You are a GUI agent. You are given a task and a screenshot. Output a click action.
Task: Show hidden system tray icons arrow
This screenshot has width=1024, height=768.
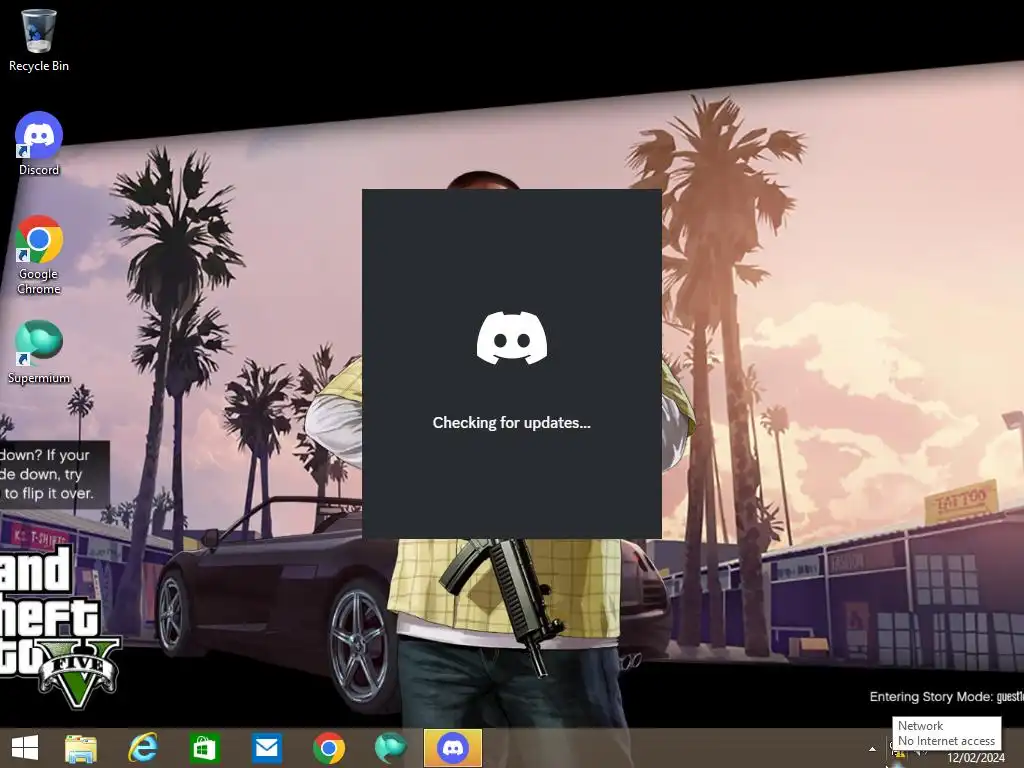pyautogui.click(x=872, y=749)
